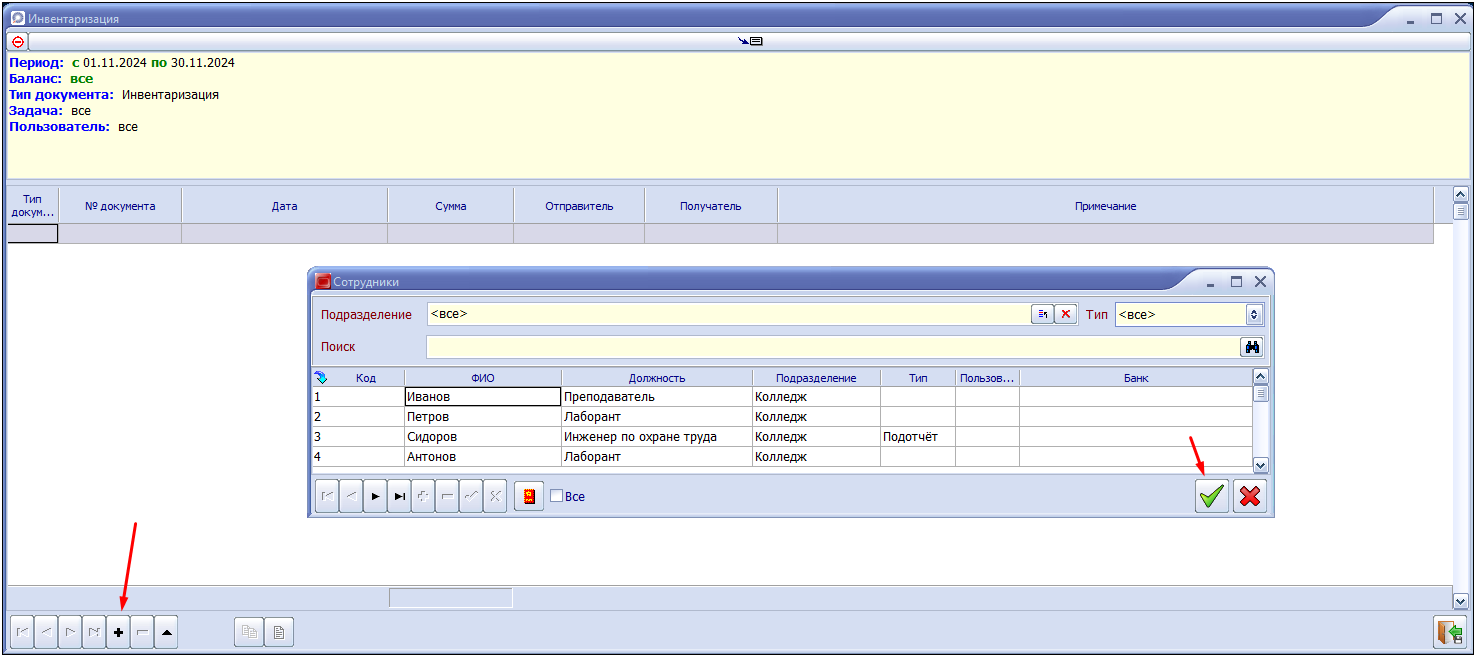
Task: Click the exit door icon
Action: (1449, 632)
